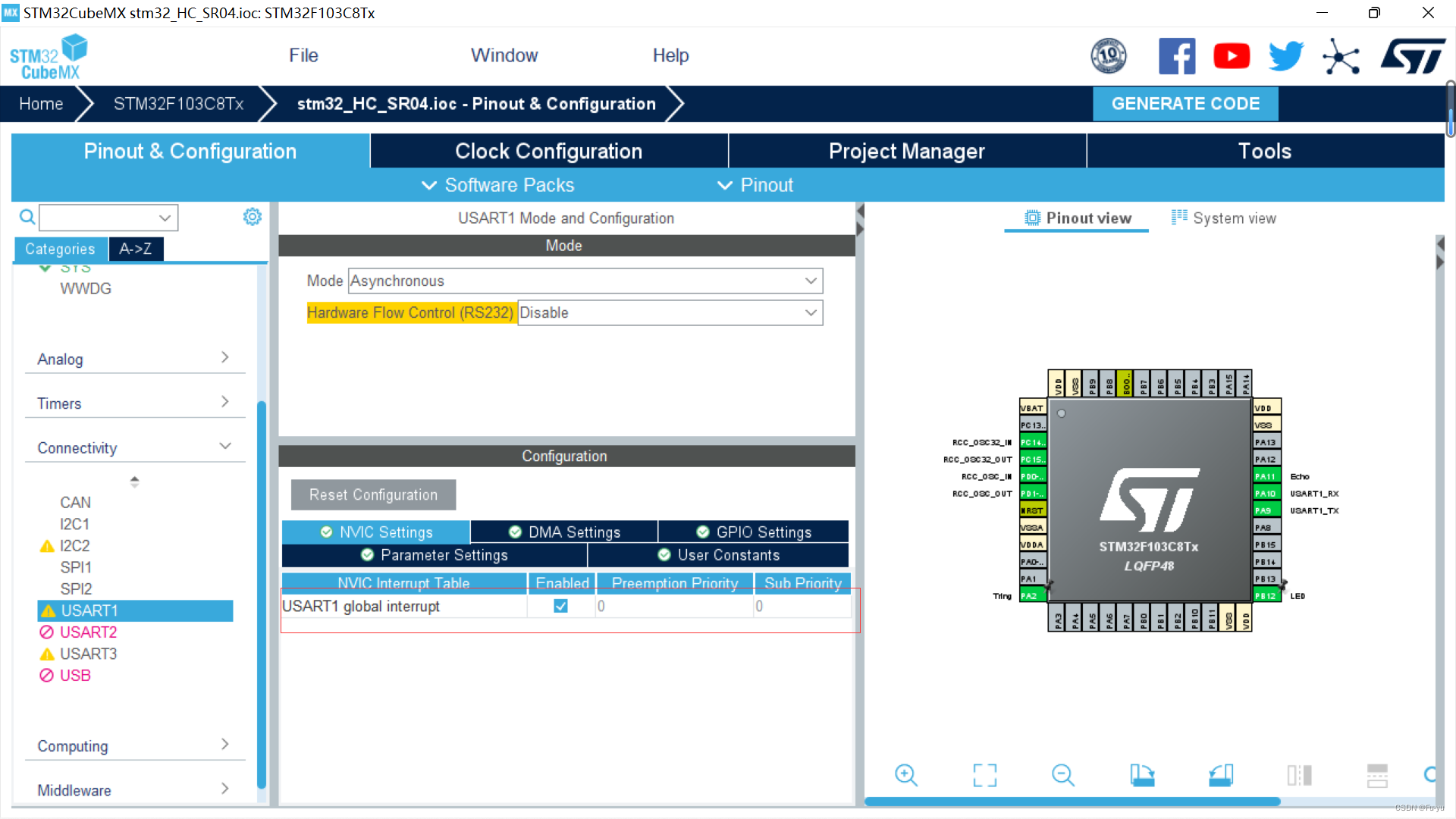Click the GENERATE CODE button
Image resolution: width=1456 pixels, height=819 pixels.
(1185, 104)
